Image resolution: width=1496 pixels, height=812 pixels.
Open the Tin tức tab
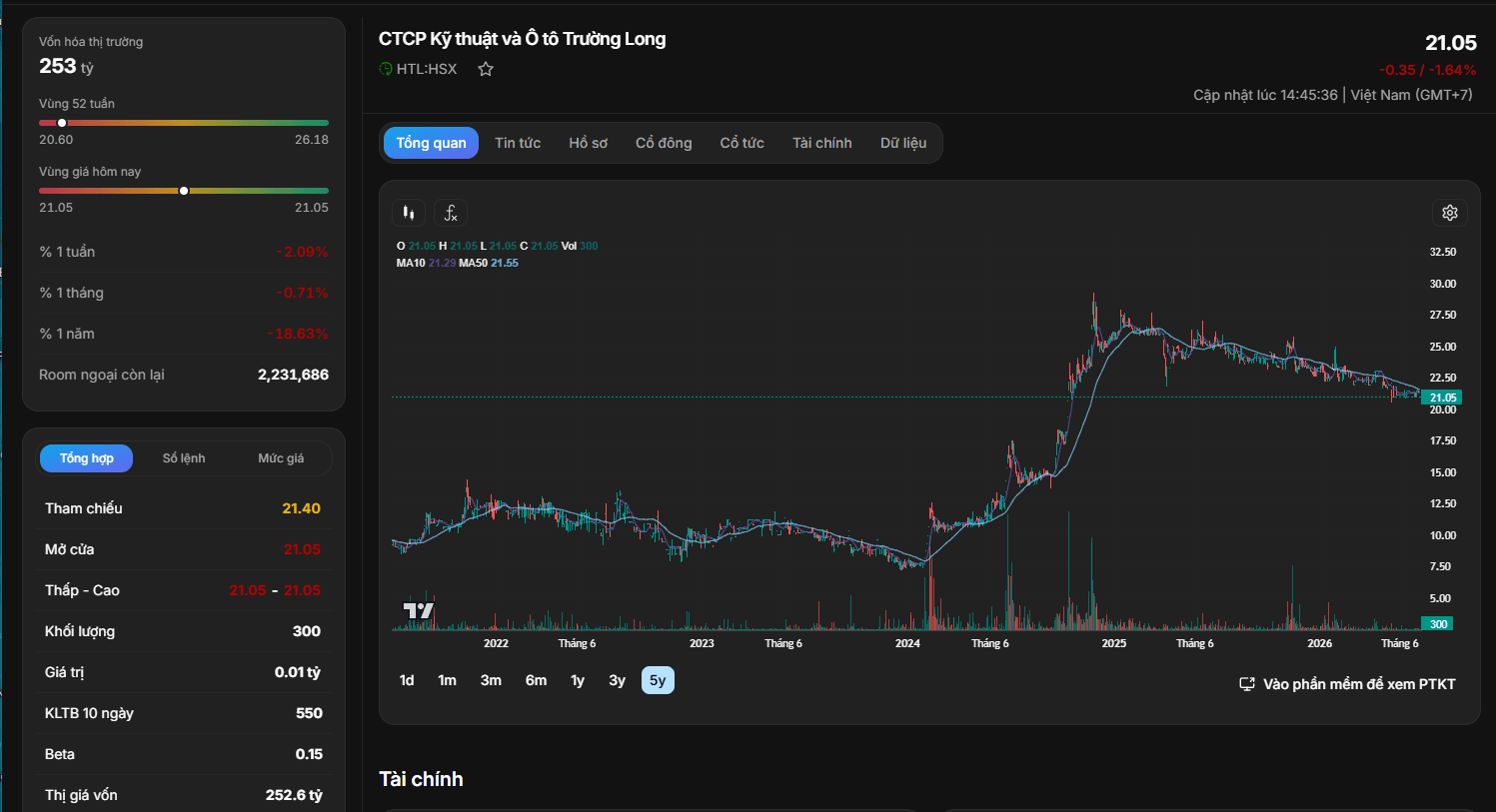(x=518, y=143)
